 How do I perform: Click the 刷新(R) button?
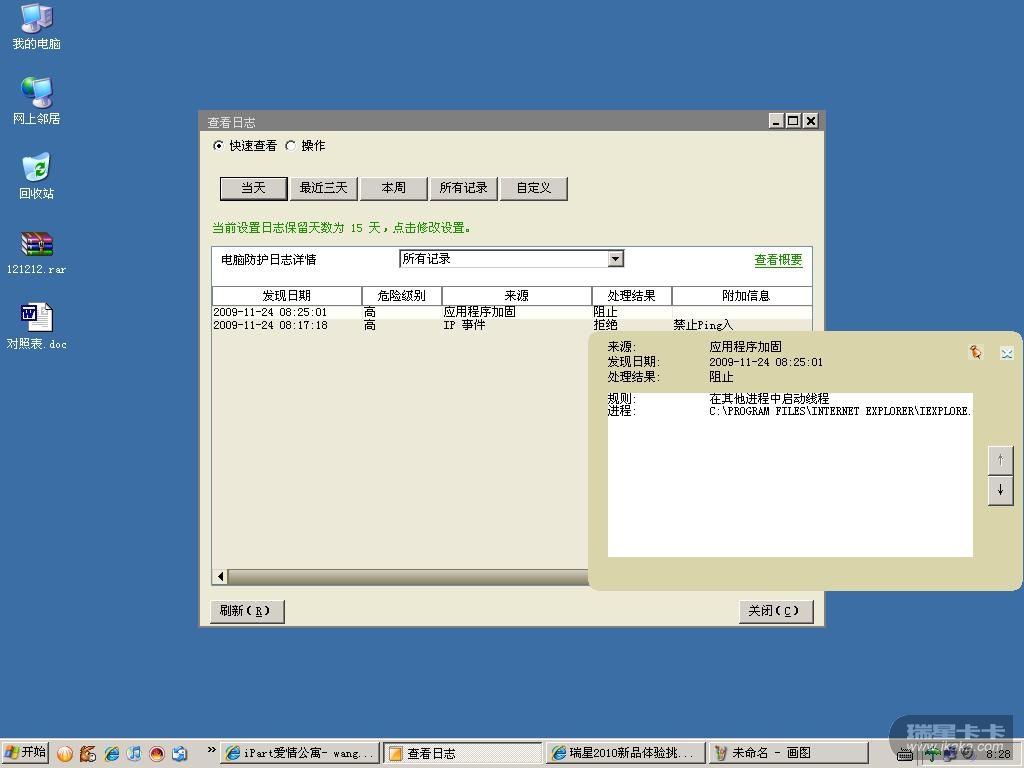(248, 611)
